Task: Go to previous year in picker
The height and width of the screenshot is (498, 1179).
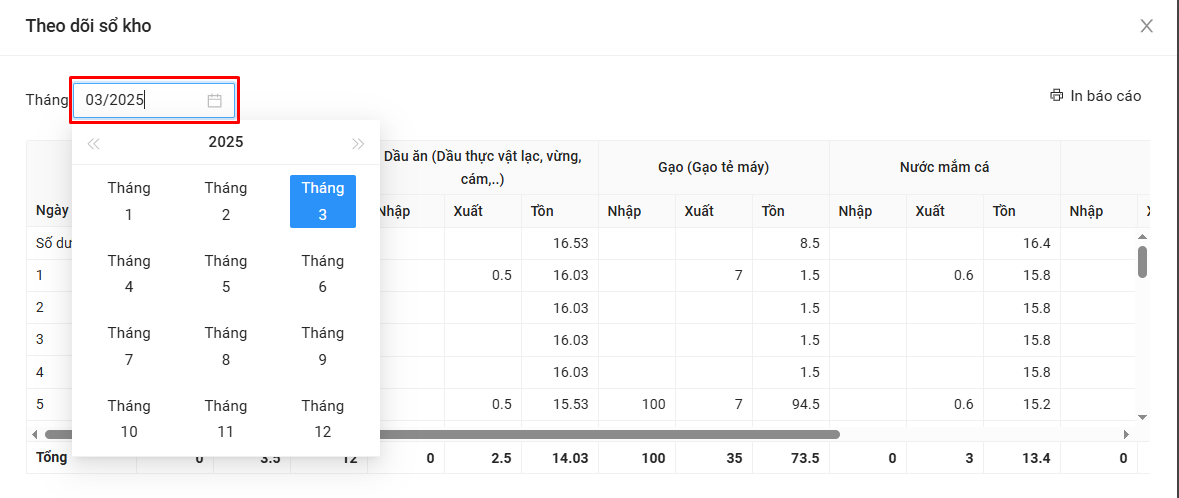Action: (x=94, y=143)
